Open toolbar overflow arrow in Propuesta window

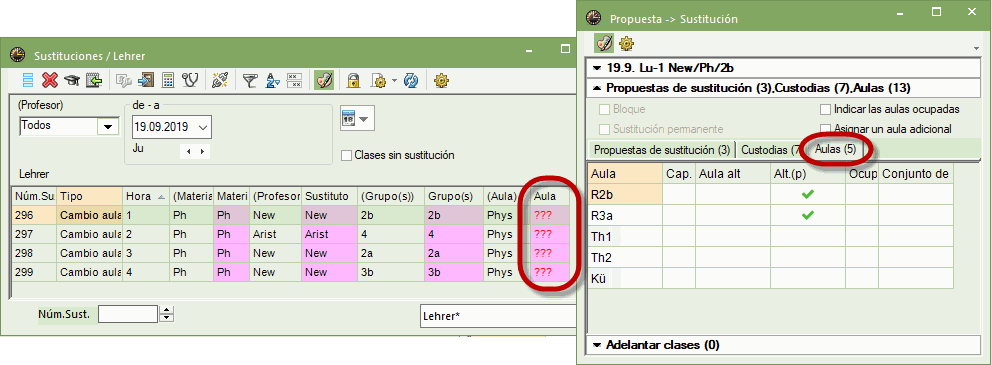(x=977, y=49)
